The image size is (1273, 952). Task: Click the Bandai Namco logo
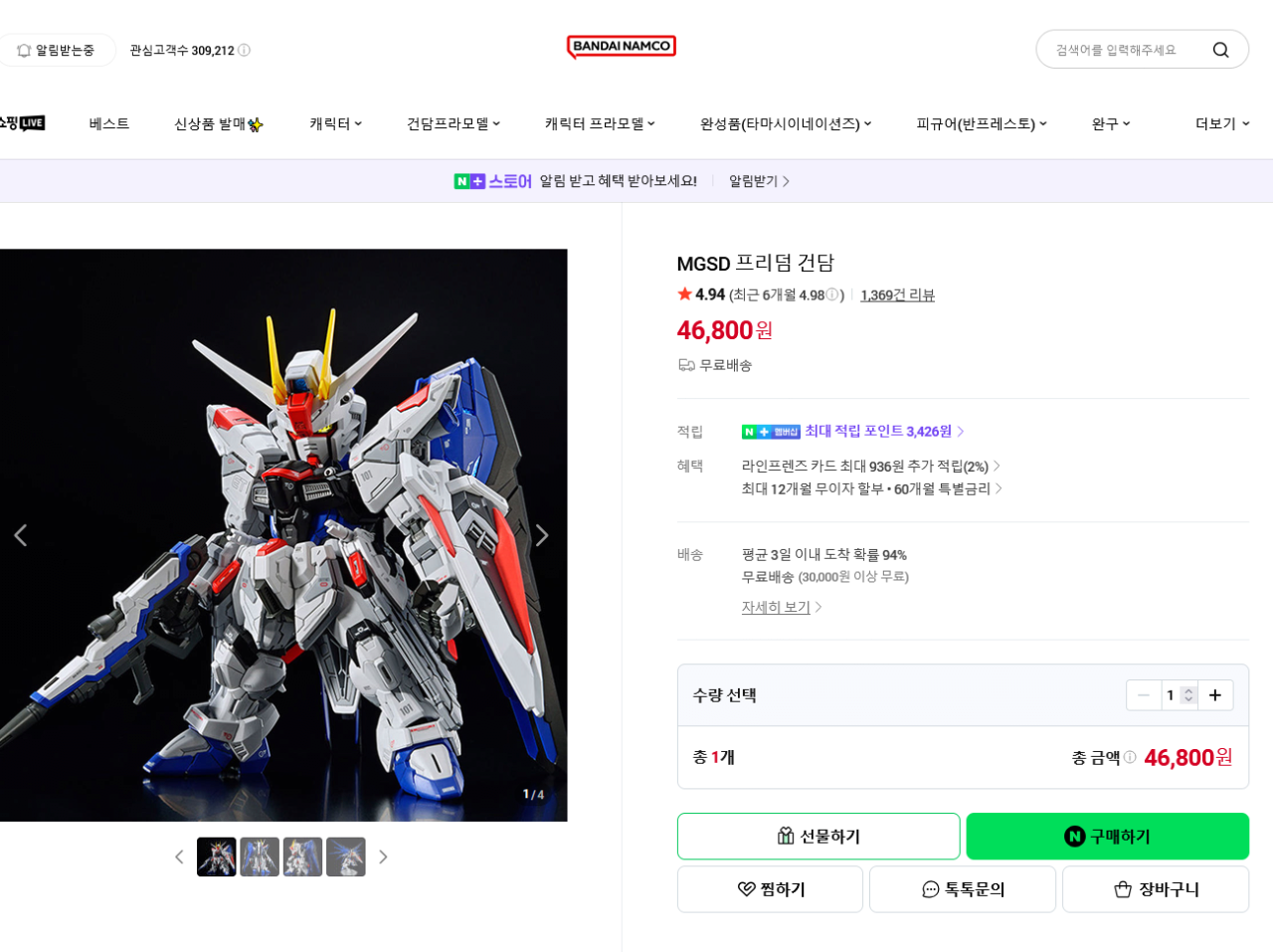point(622,47)
